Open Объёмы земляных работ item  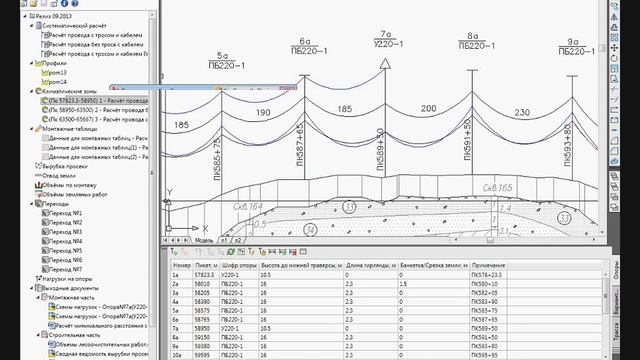(x=71, y=195)
